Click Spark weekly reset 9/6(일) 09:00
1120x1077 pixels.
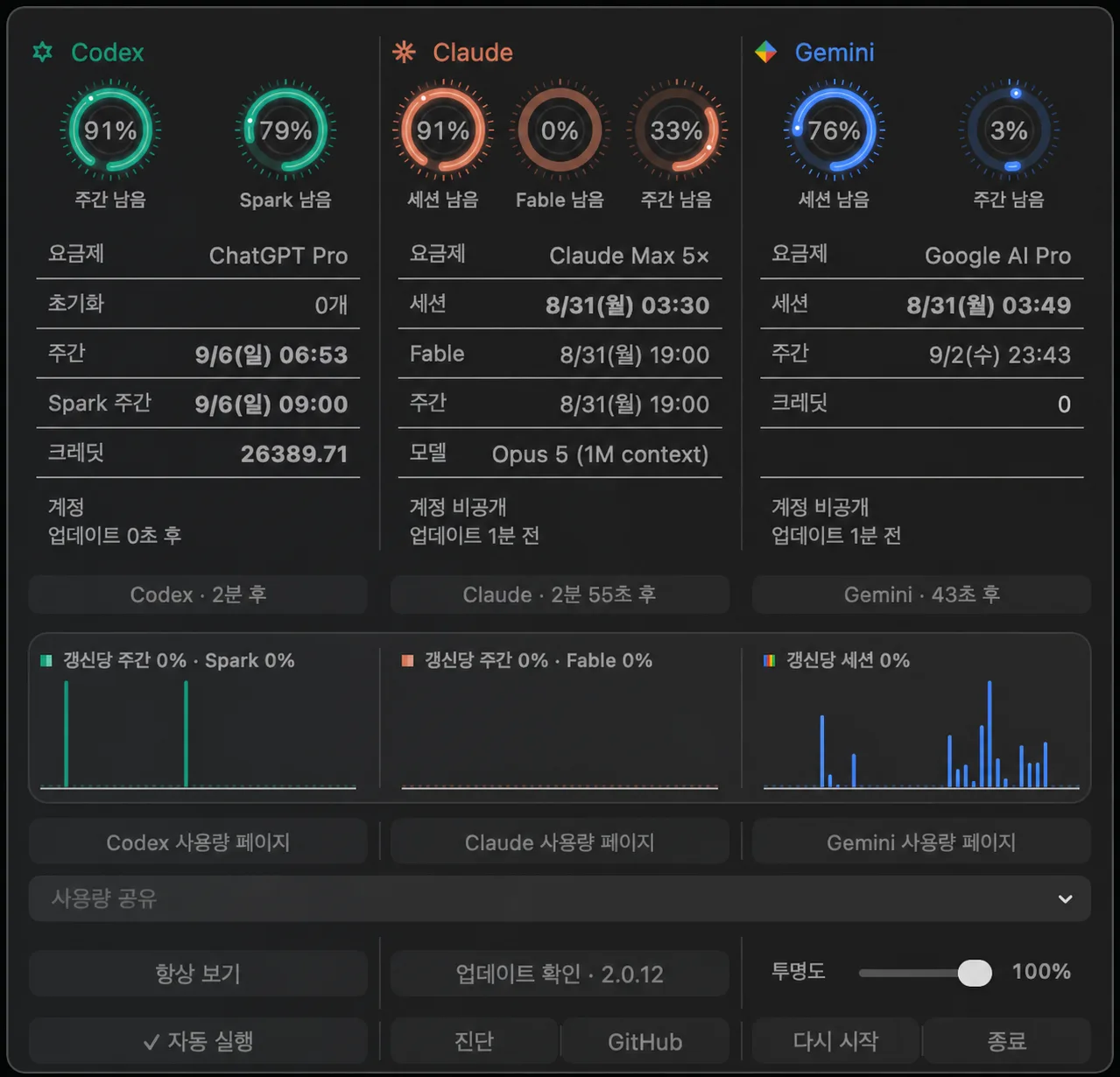(x=271, y=405)
